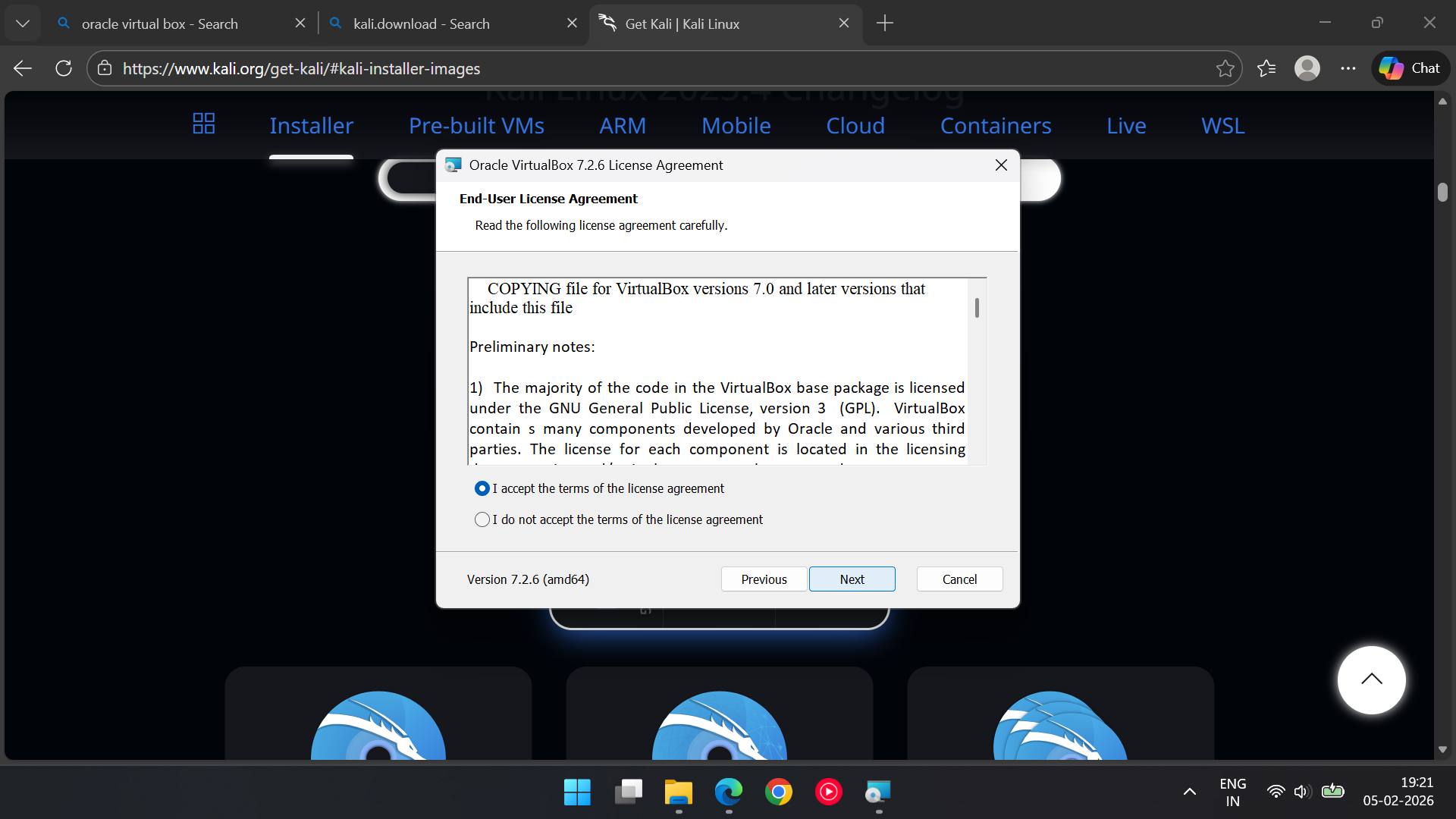Viewport: 1456px width, 819px height.
Task: Click the Kali grid overview icon
Action: 203,124
